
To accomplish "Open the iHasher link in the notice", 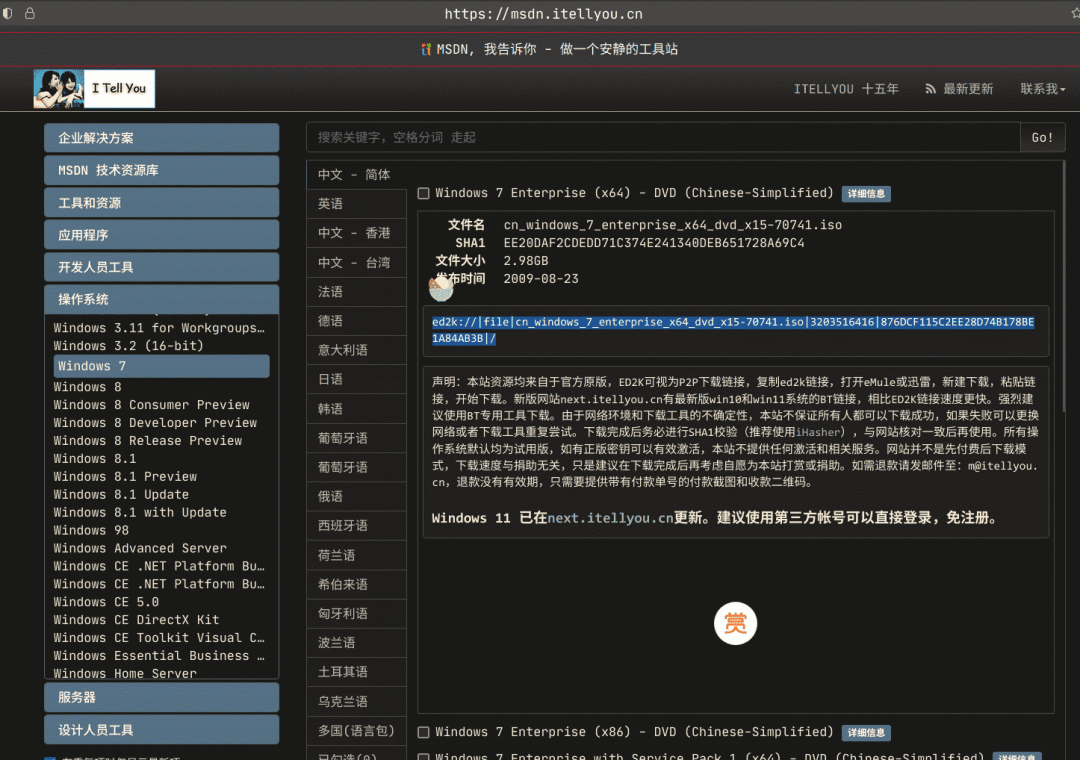I will coord(818,432).
